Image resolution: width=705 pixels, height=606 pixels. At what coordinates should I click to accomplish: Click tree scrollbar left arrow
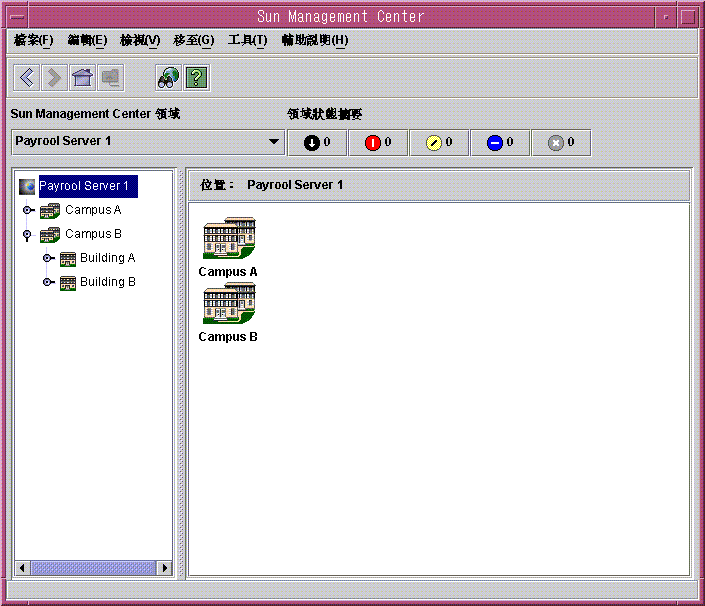(x=22, y=568)
